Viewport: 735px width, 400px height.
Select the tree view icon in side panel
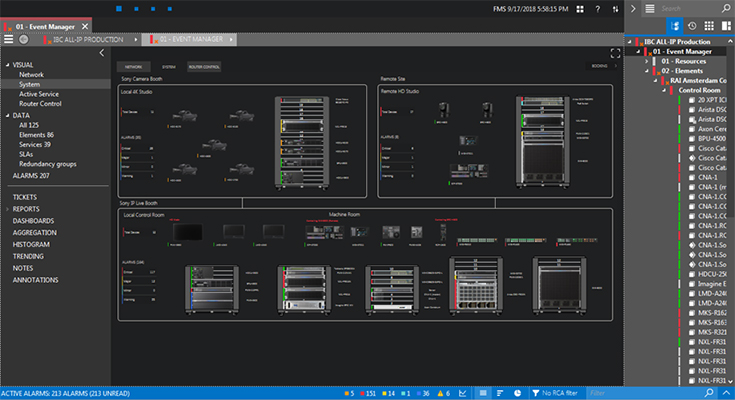[674, 25]
